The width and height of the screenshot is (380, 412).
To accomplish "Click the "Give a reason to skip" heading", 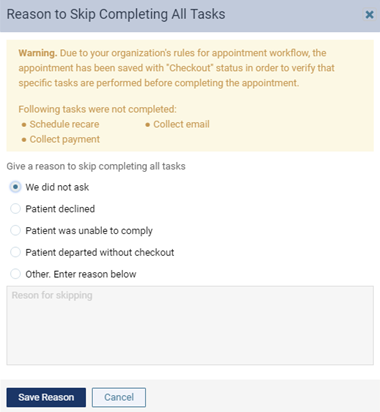I will (x=96, y=166).
